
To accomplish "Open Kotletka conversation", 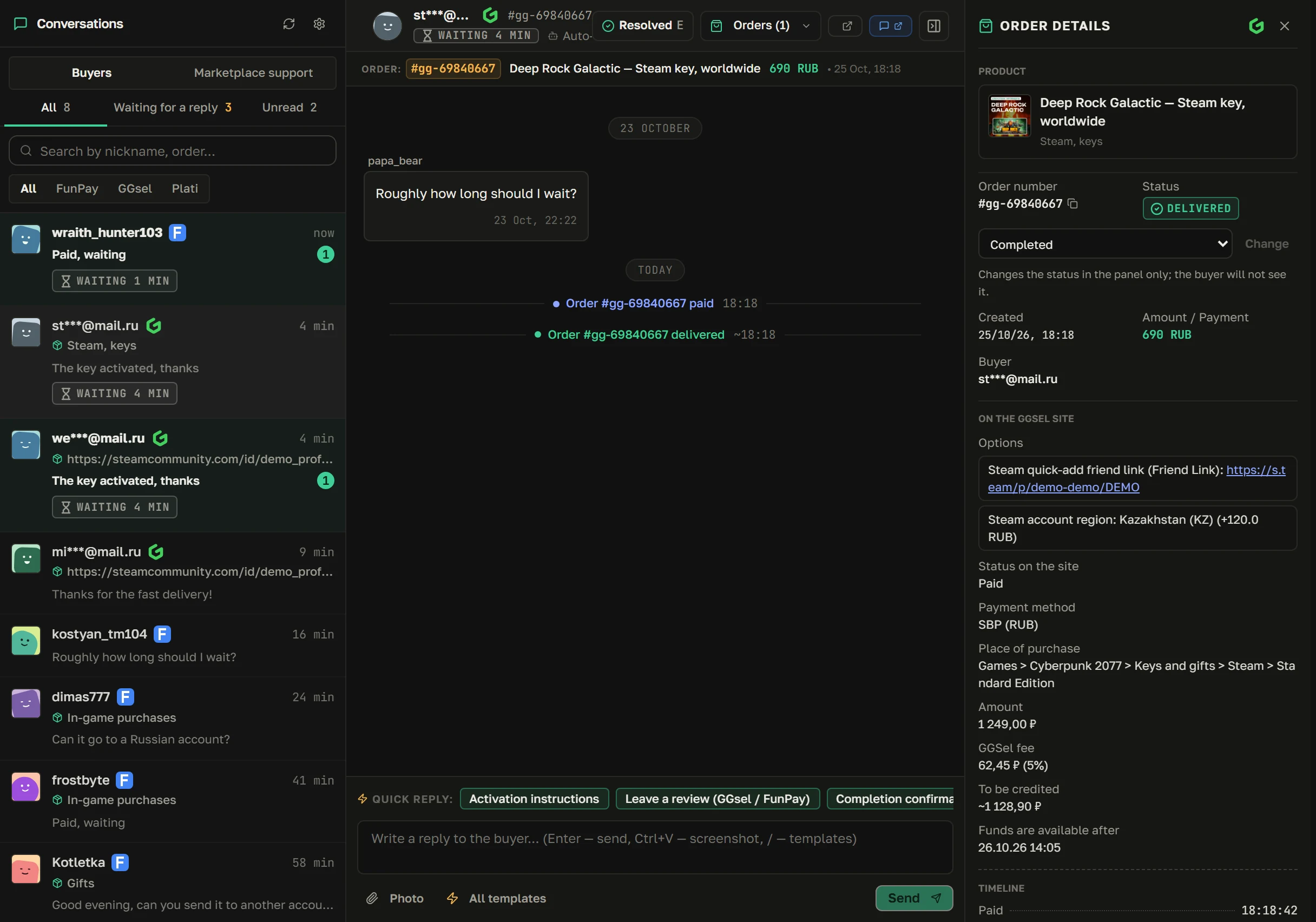I will click(172, 883).
